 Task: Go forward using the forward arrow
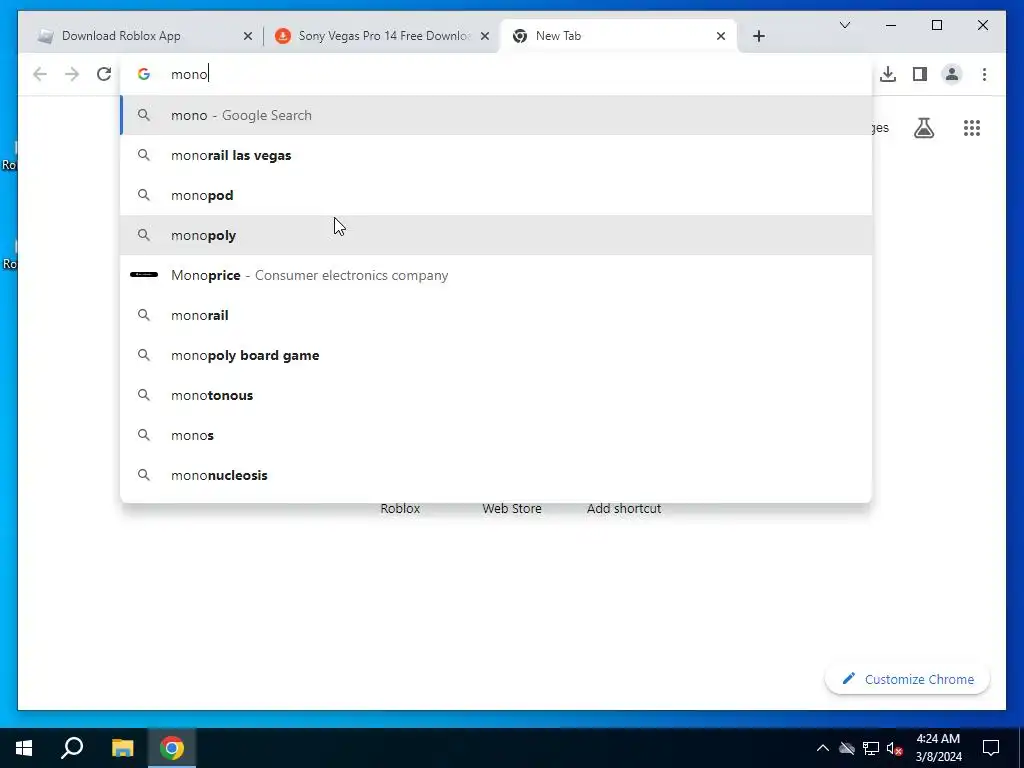[x=72, y=74]
